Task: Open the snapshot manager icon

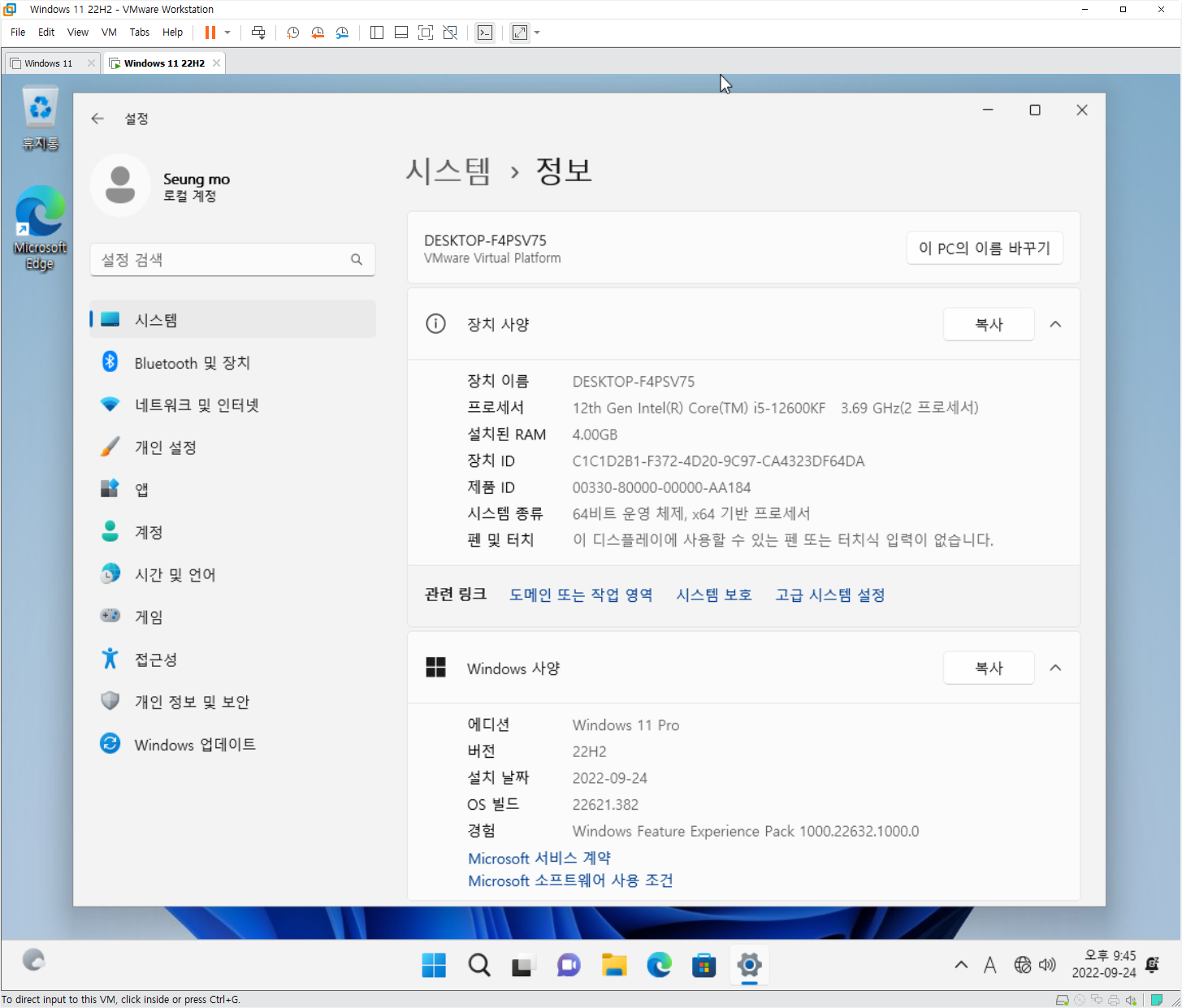Action: click(342, 32)
